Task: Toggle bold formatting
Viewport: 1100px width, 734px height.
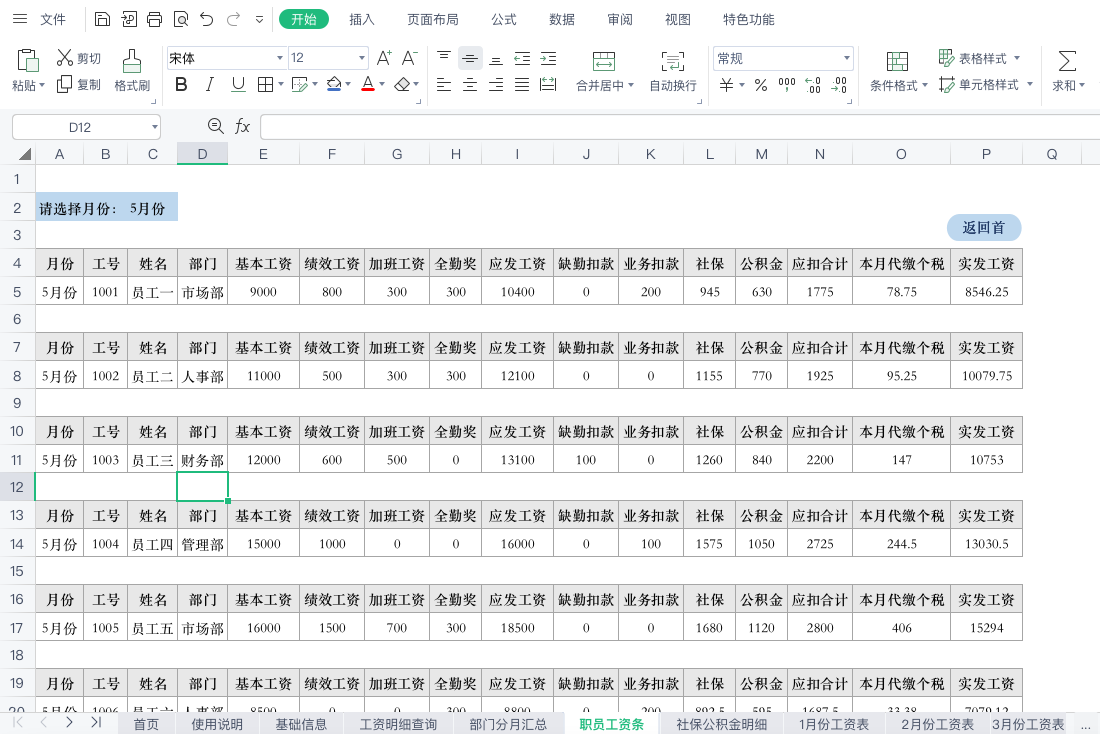Action: click(181, 85)
